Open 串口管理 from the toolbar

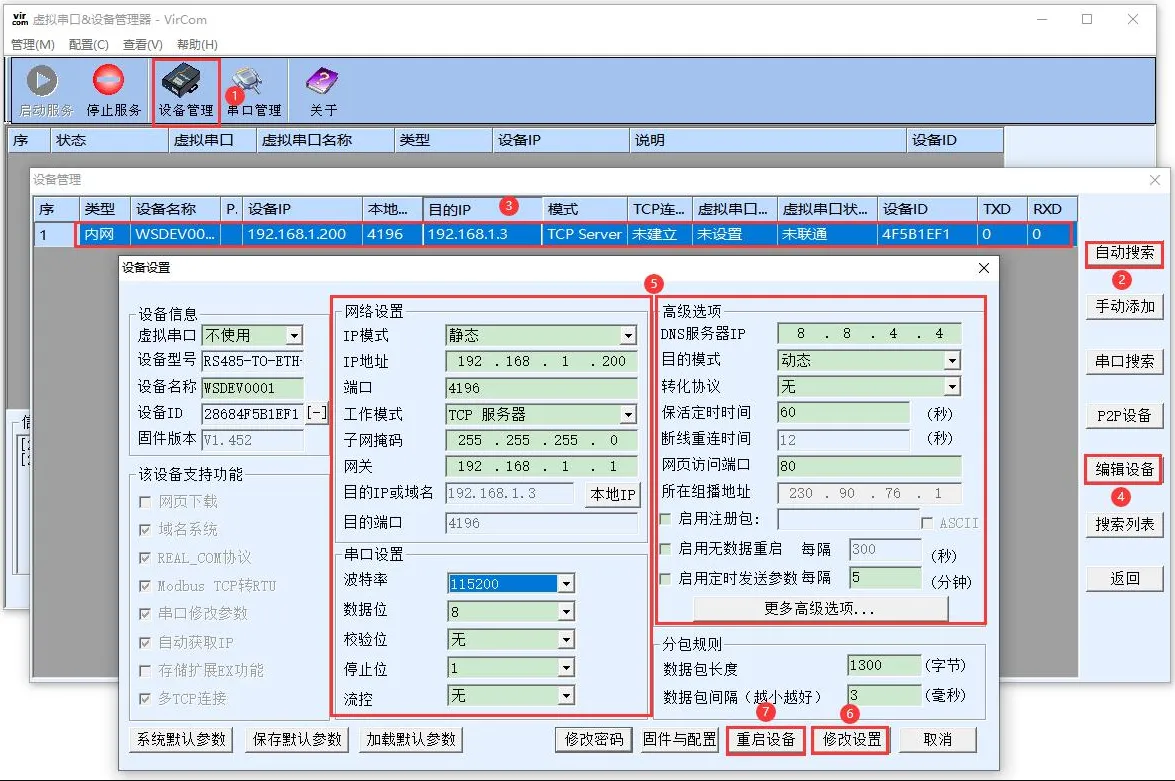(x=253, y=90)
